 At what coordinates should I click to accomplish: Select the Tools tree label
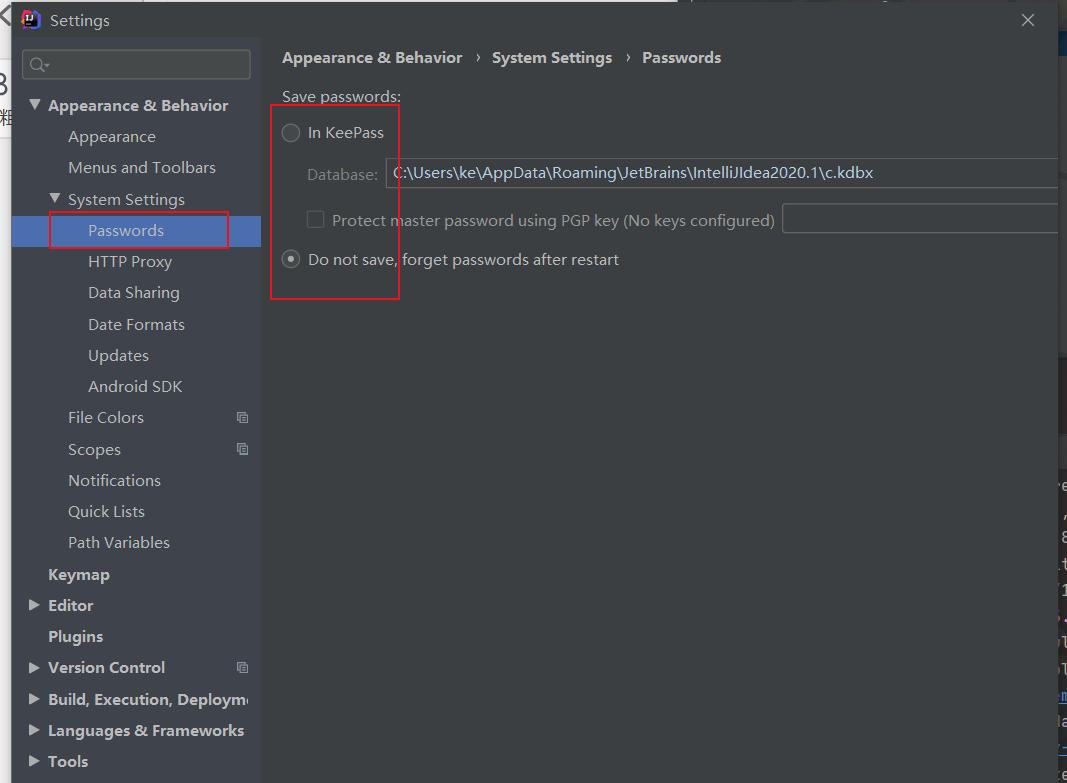[x=68, y=761]
